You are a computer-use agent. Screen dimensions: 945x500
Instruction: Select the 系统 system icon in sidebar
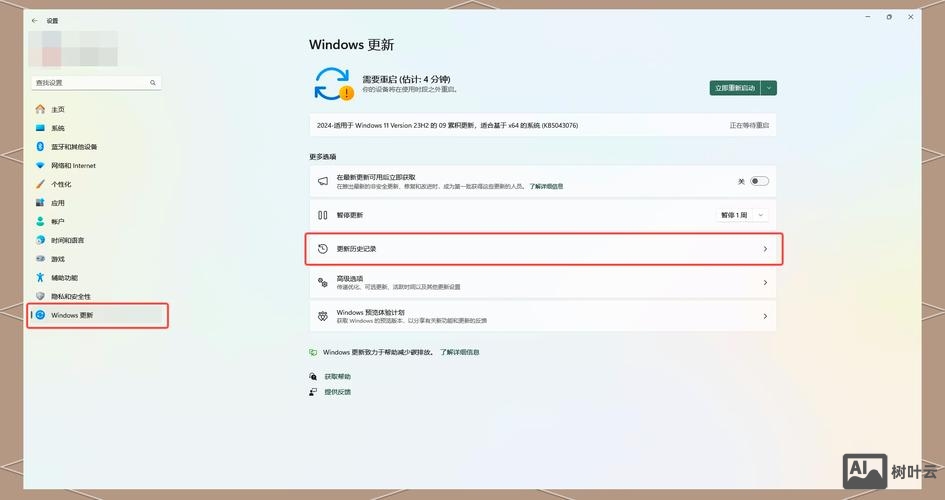click(x=40, y=128)
